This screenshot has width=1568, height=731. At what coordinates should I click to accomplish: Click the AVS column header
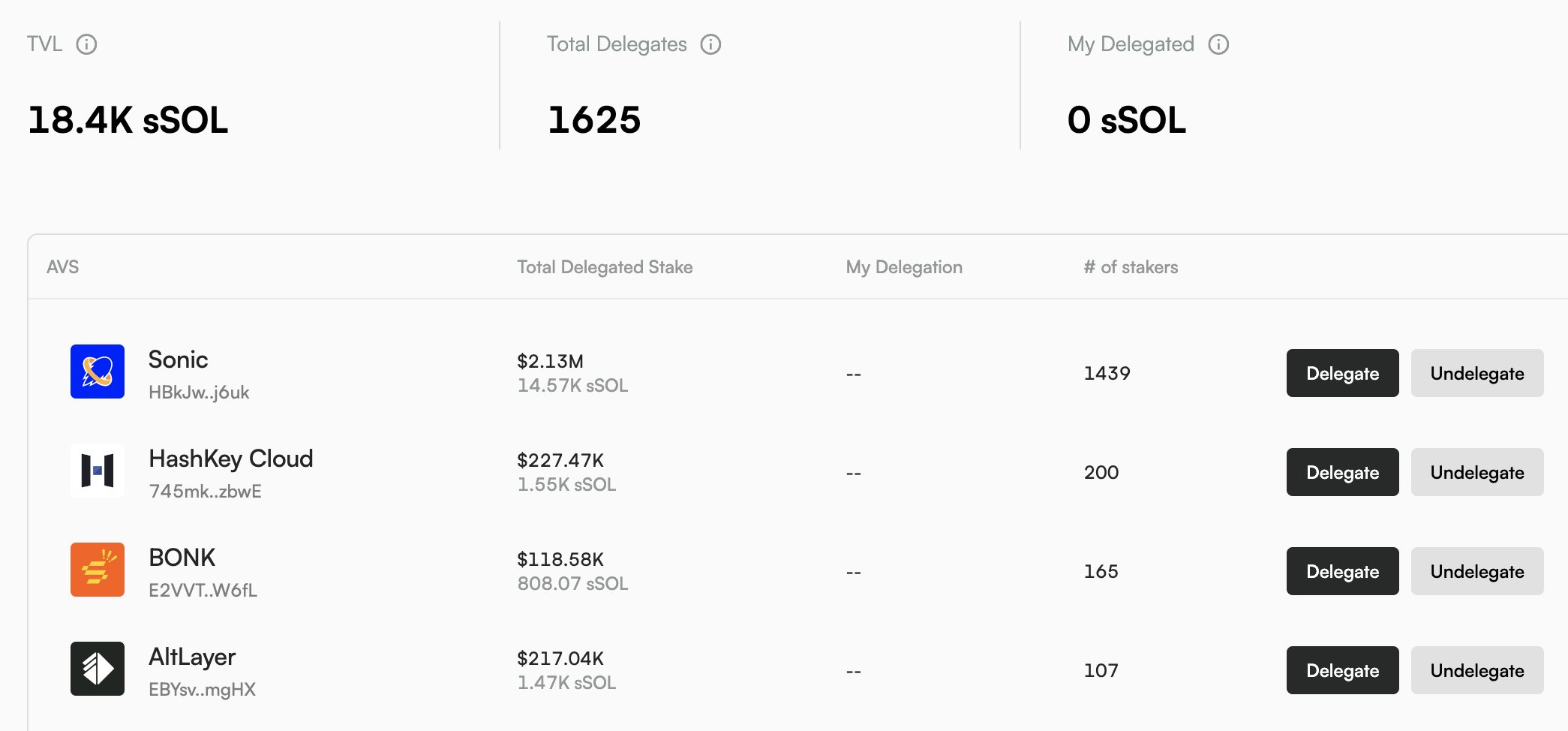pyautogui.click(x=62, y=267)
